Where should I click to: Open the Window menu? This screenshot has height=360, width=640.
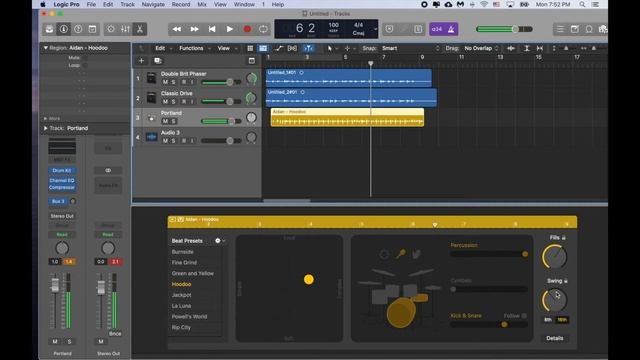244,4
